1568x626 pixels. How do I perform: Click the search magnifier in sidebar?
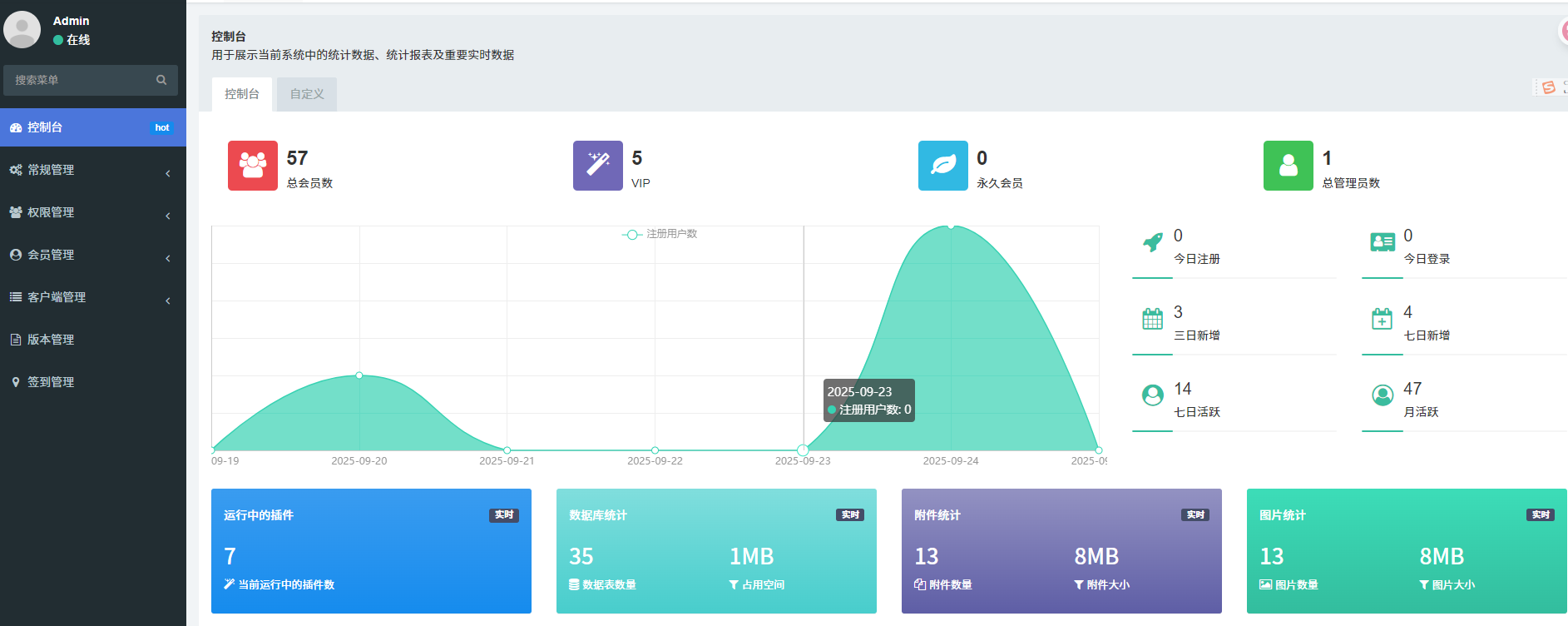(161, 80)
